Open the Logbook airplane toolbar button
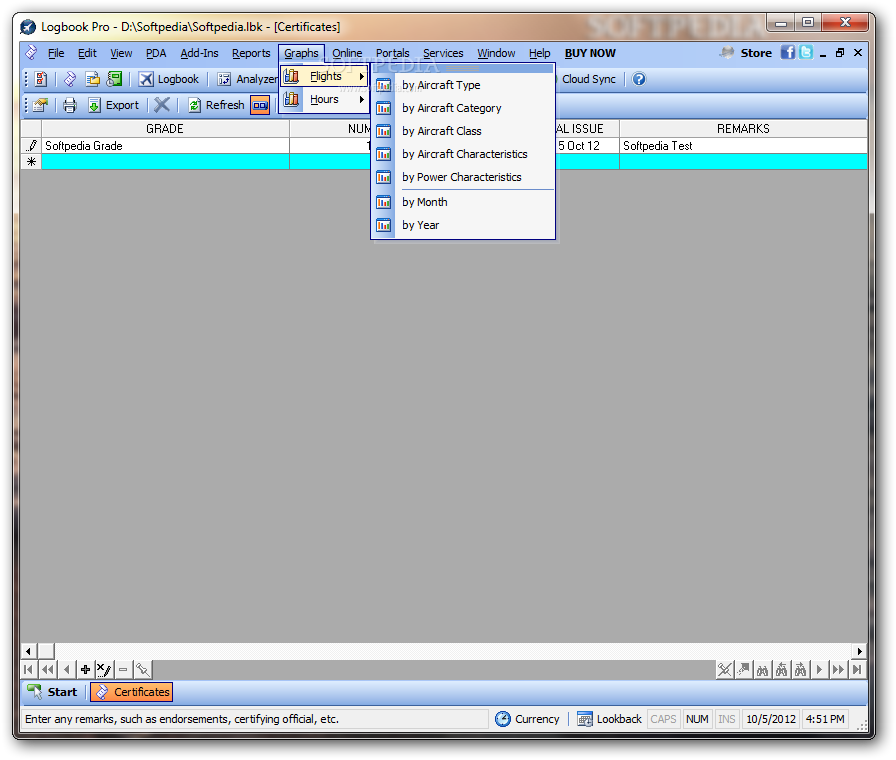Viewport: 896px width, 760px height. 169,79
